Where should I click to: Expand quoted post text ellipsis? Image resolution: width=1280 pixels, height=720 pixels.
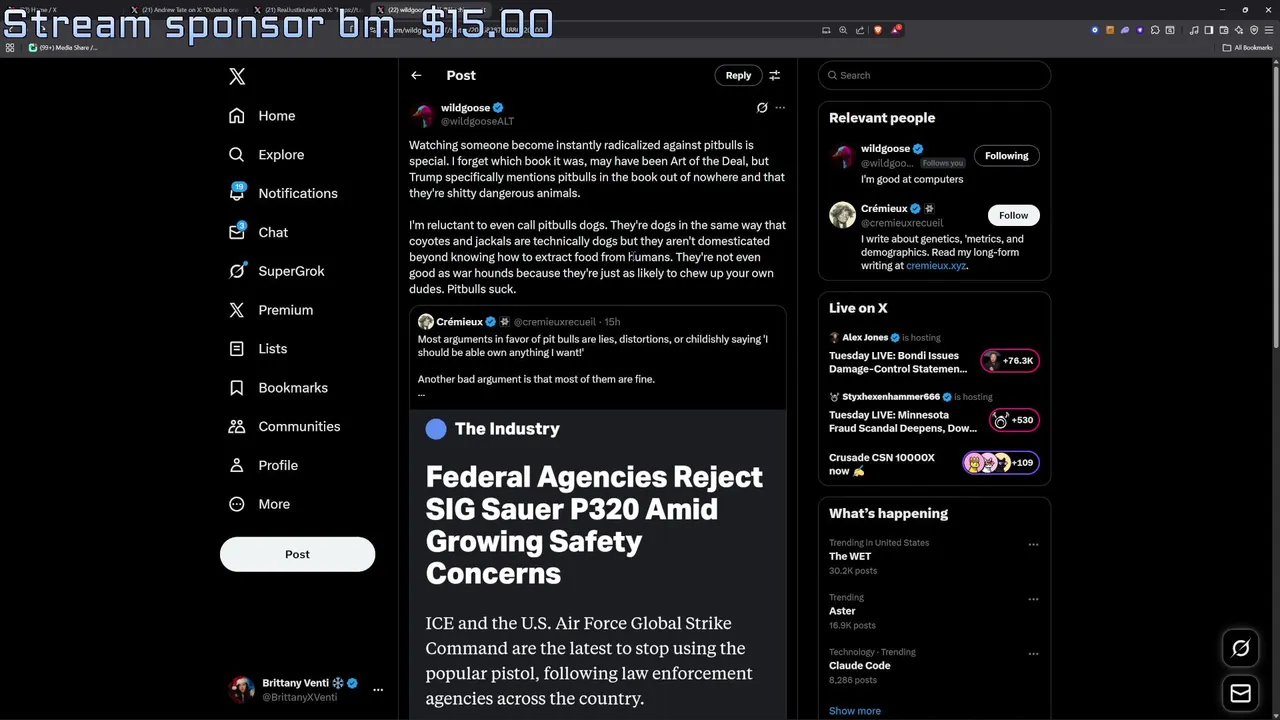click(421, 394)
